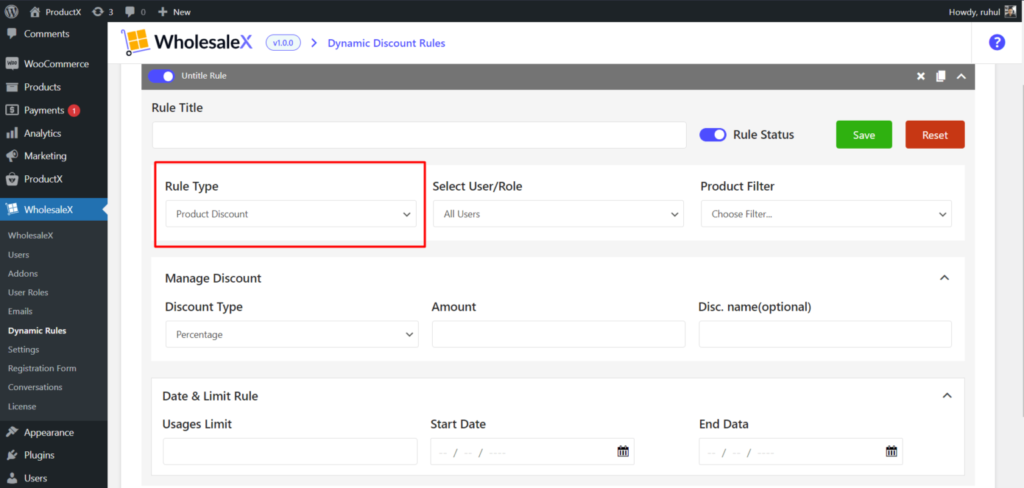Screen dimensions: 1024x488
Task: Open the Start Date calendar icon
Action: (622, 451)
